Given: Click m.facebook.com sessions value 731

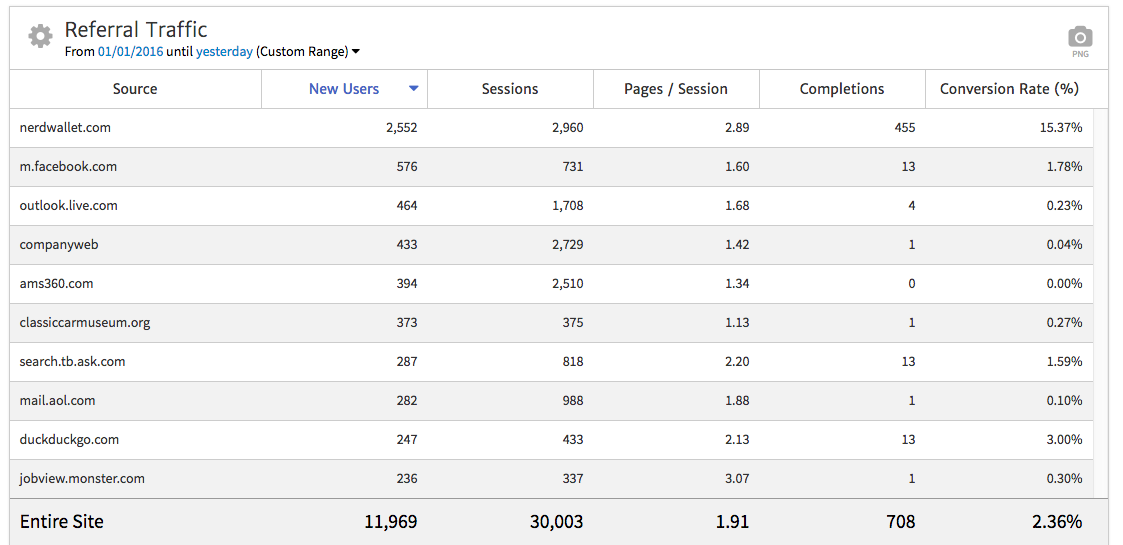Looking at the screenshot, I should [573, 166].
